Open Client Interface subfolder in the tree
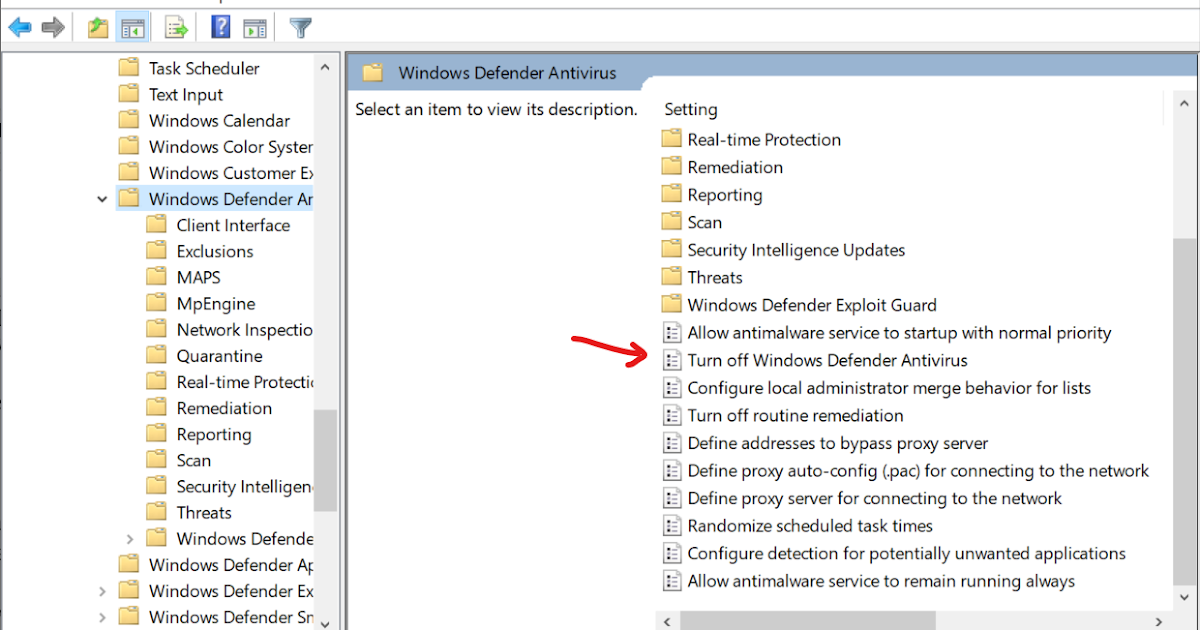This screenshot has height=630, width=1200. 232,225
